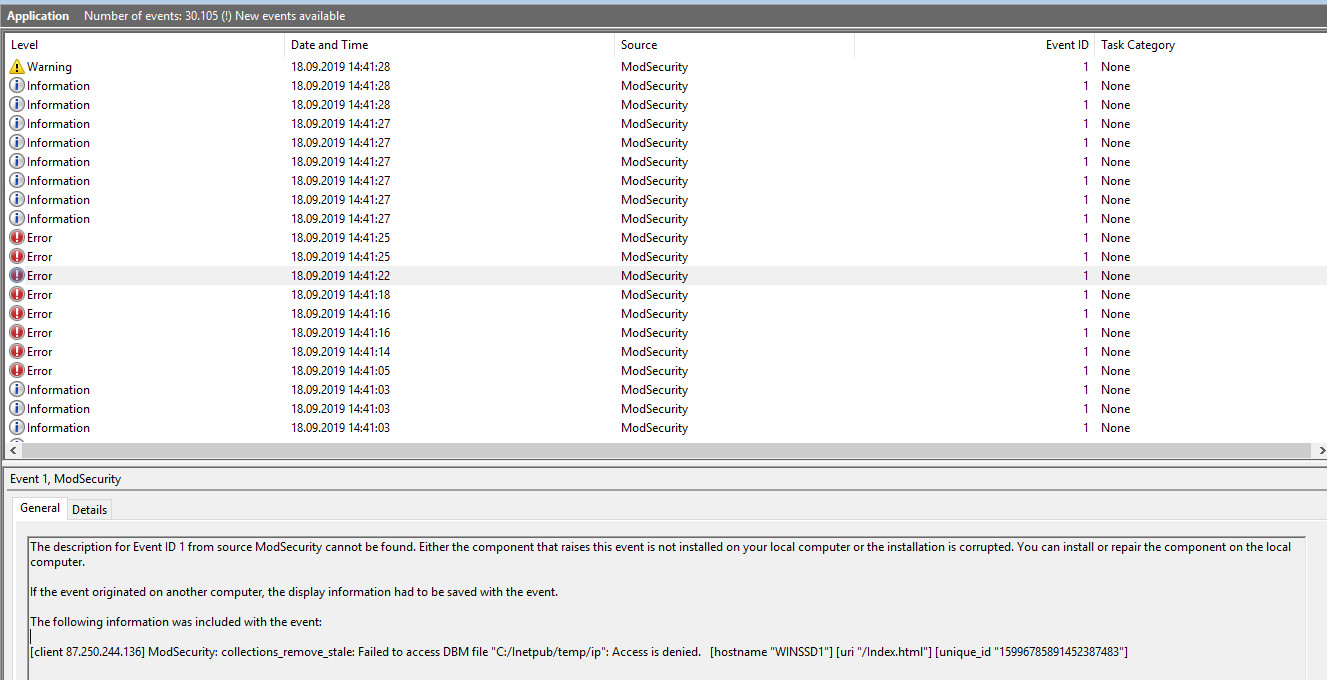Click the error icon of the 14:41:22 event
Screen dimensions: 1327x680
[17, 276]
